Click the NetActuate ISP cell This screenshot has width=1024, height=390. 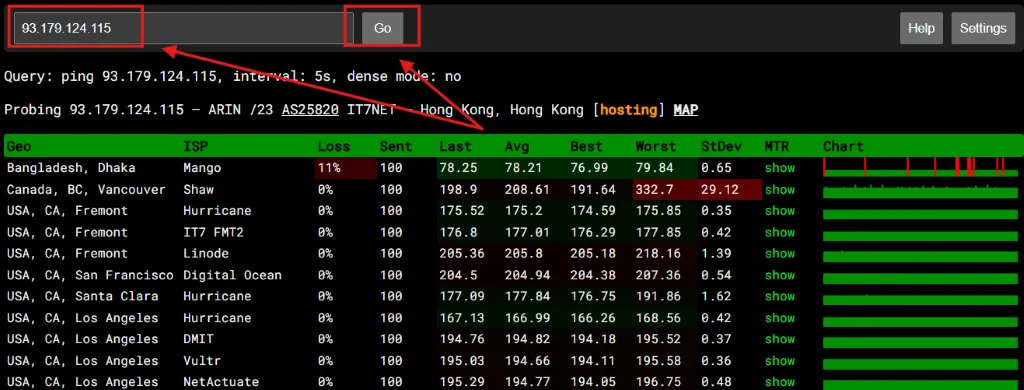pos(221,382)
